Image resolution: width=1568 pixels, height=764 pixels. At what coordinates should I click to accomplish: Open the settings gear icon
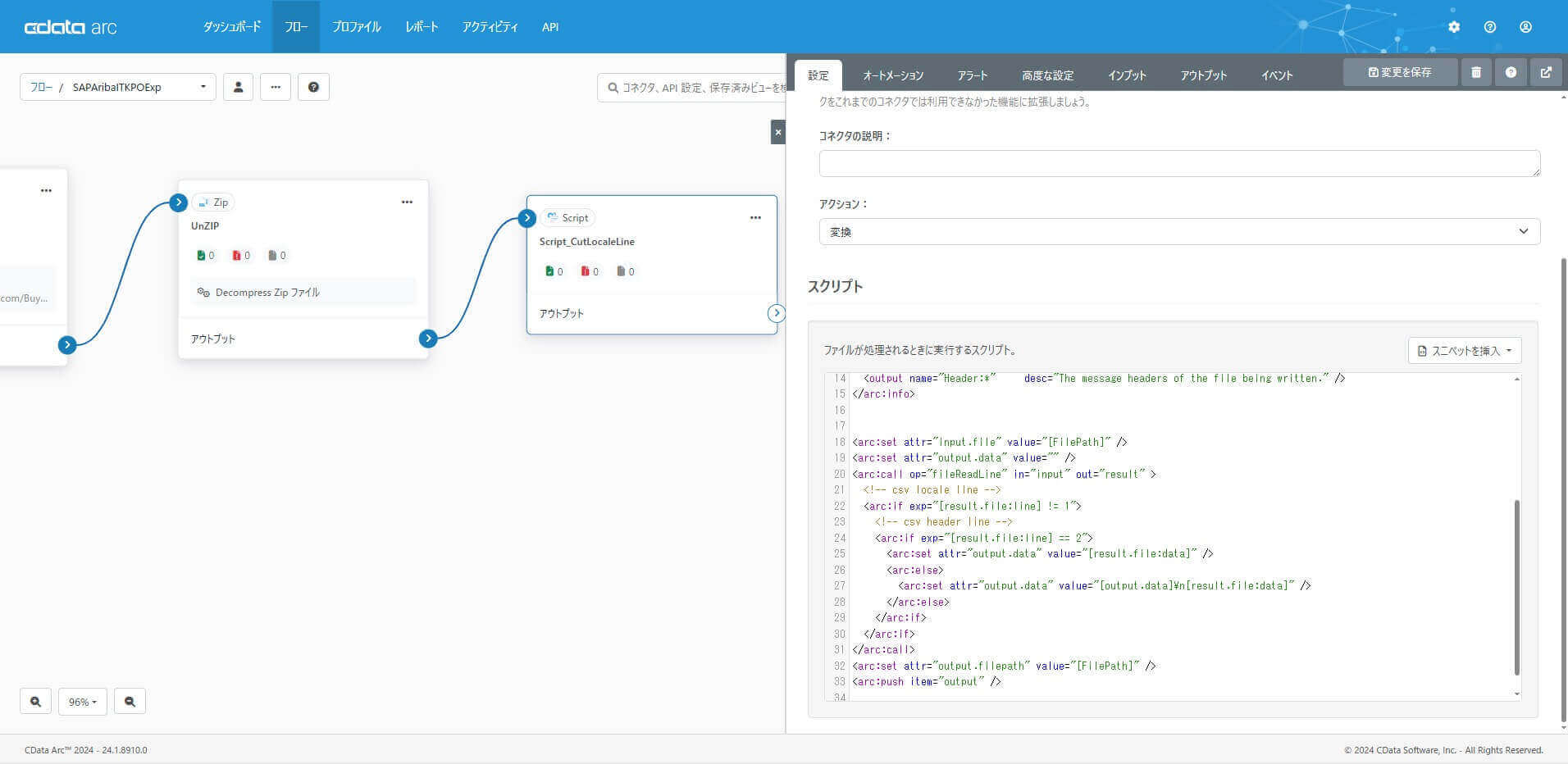1455,26
